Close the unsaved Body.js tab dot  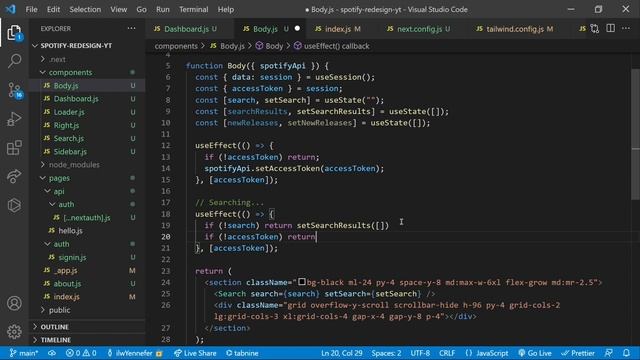pos(297,29)
